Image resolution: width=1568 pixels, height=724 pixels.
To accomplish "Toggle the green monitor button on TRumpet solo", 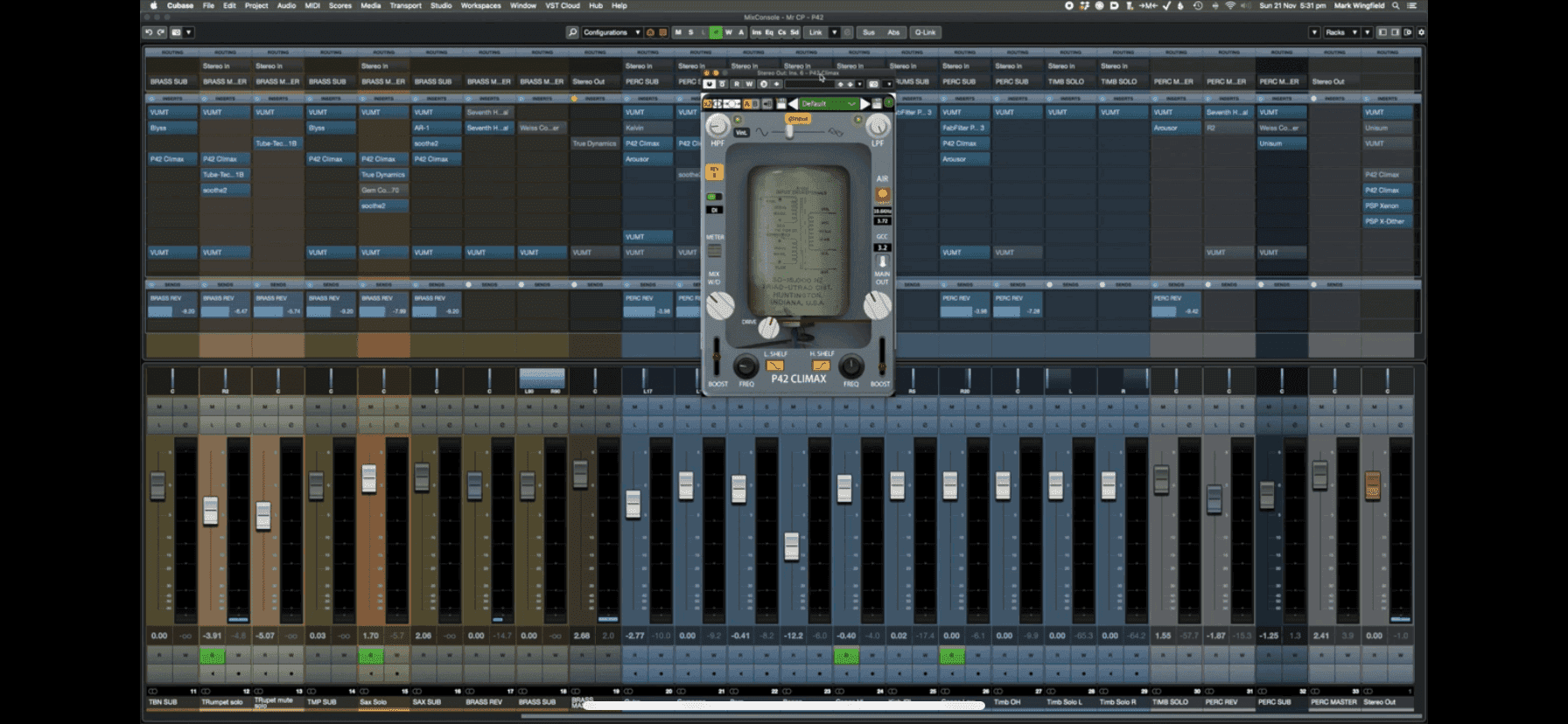I will (x=212, y=656).
